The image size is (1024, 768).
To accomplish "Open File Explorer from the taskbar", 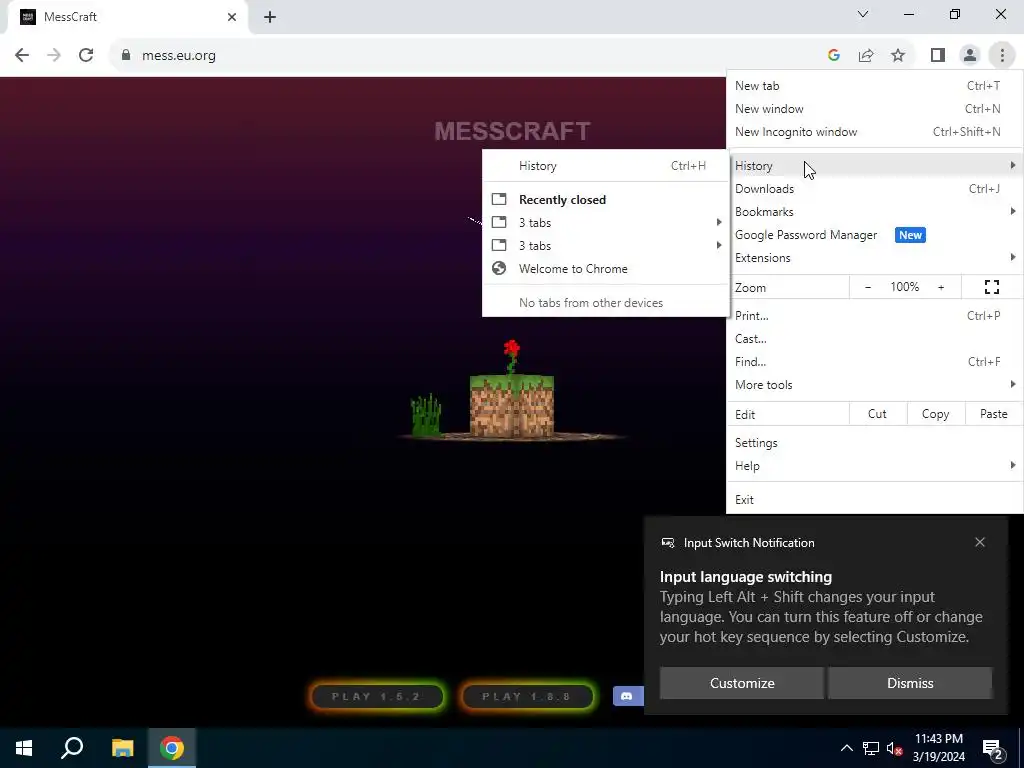I will 122,748.
